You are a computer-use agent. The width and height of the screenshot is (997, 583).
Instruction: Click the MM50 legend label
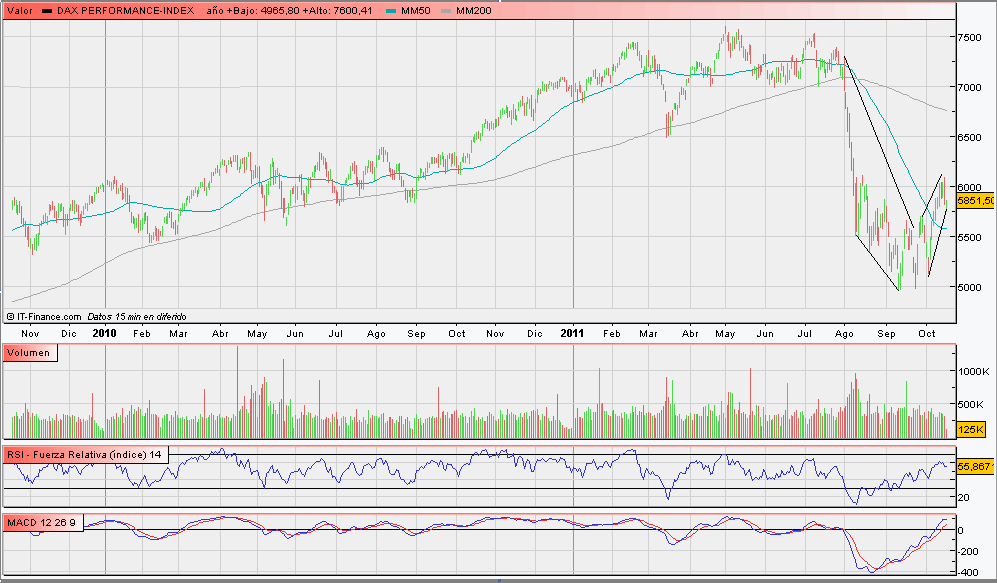415,11
